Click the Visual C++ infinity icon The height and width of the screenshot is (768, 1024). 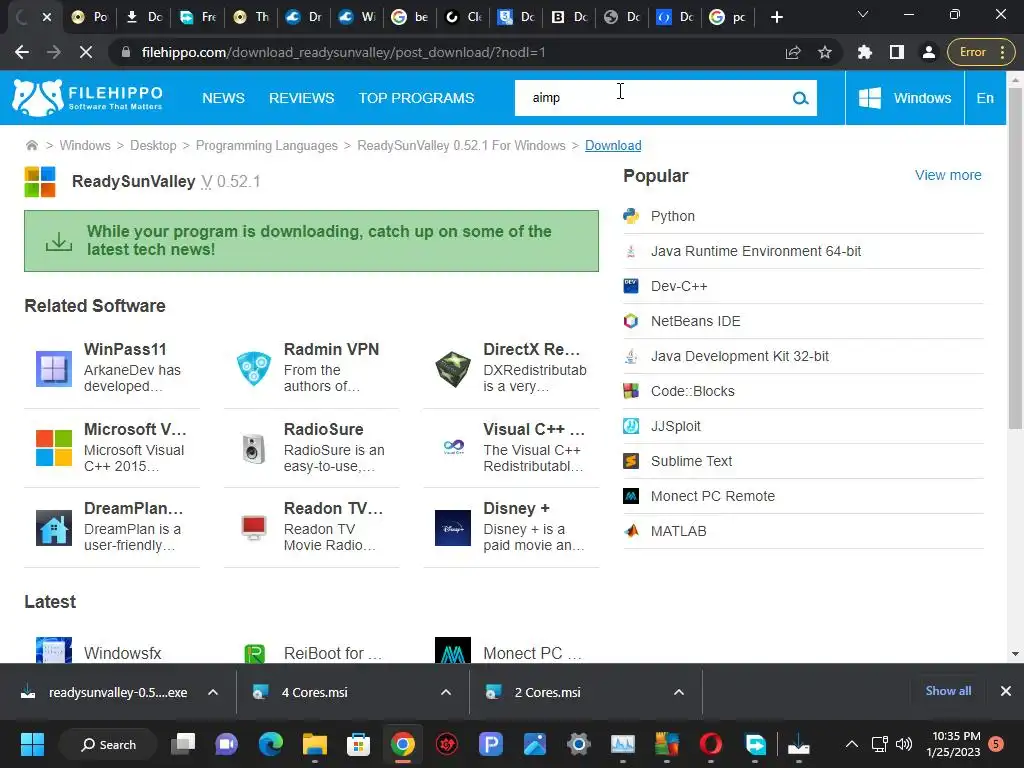coord(453,447)
